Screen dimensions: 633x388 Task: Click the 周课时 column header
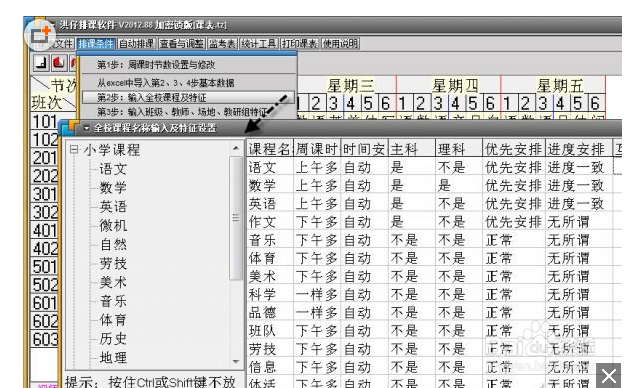point(317,149)
